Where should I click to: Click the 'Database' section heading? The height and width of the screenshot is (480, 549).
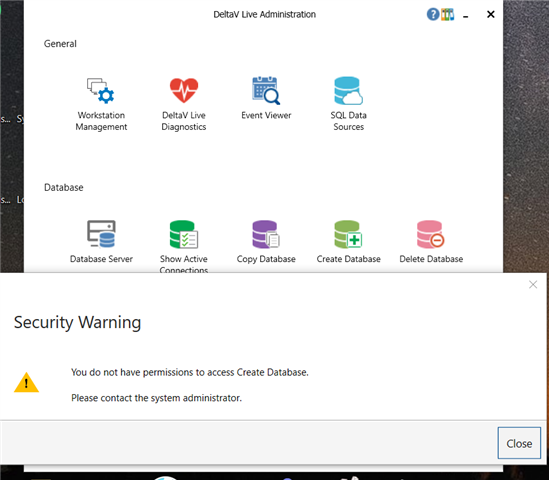pos(64,187)
